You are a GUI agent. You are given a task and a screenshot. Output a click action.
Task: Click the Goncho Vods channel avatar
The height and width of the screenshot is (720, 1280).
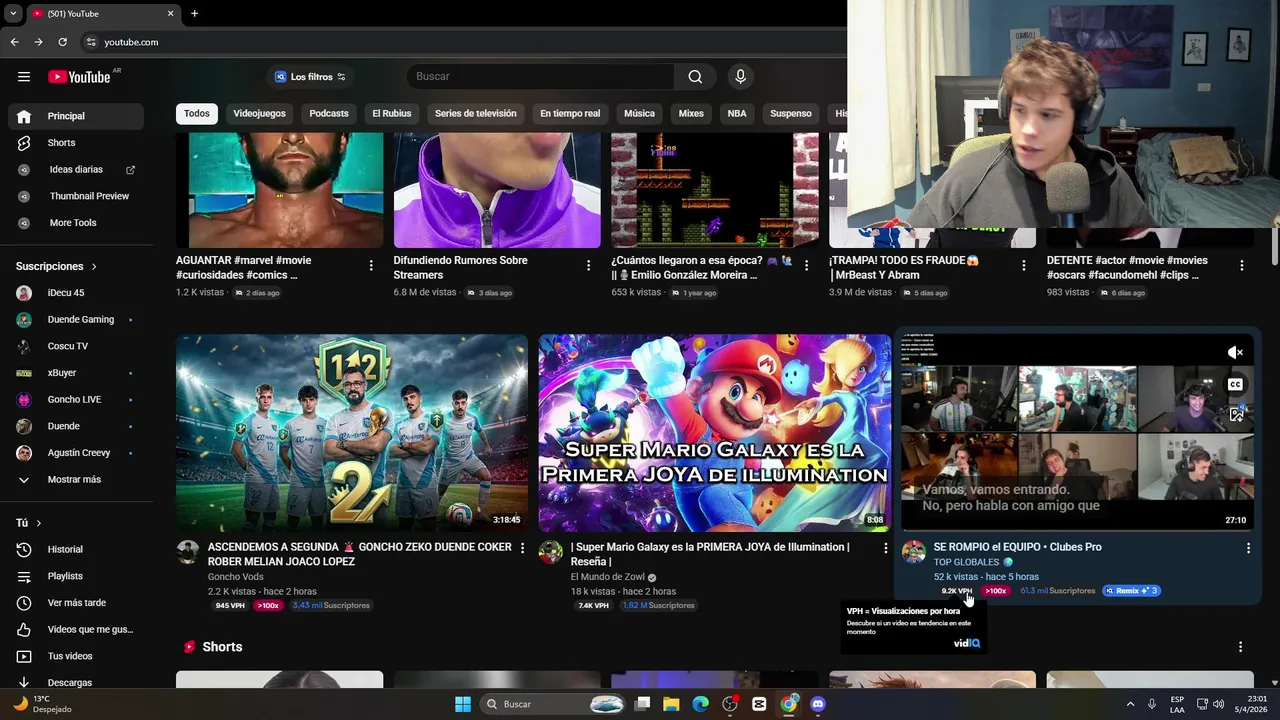point(188,552)
